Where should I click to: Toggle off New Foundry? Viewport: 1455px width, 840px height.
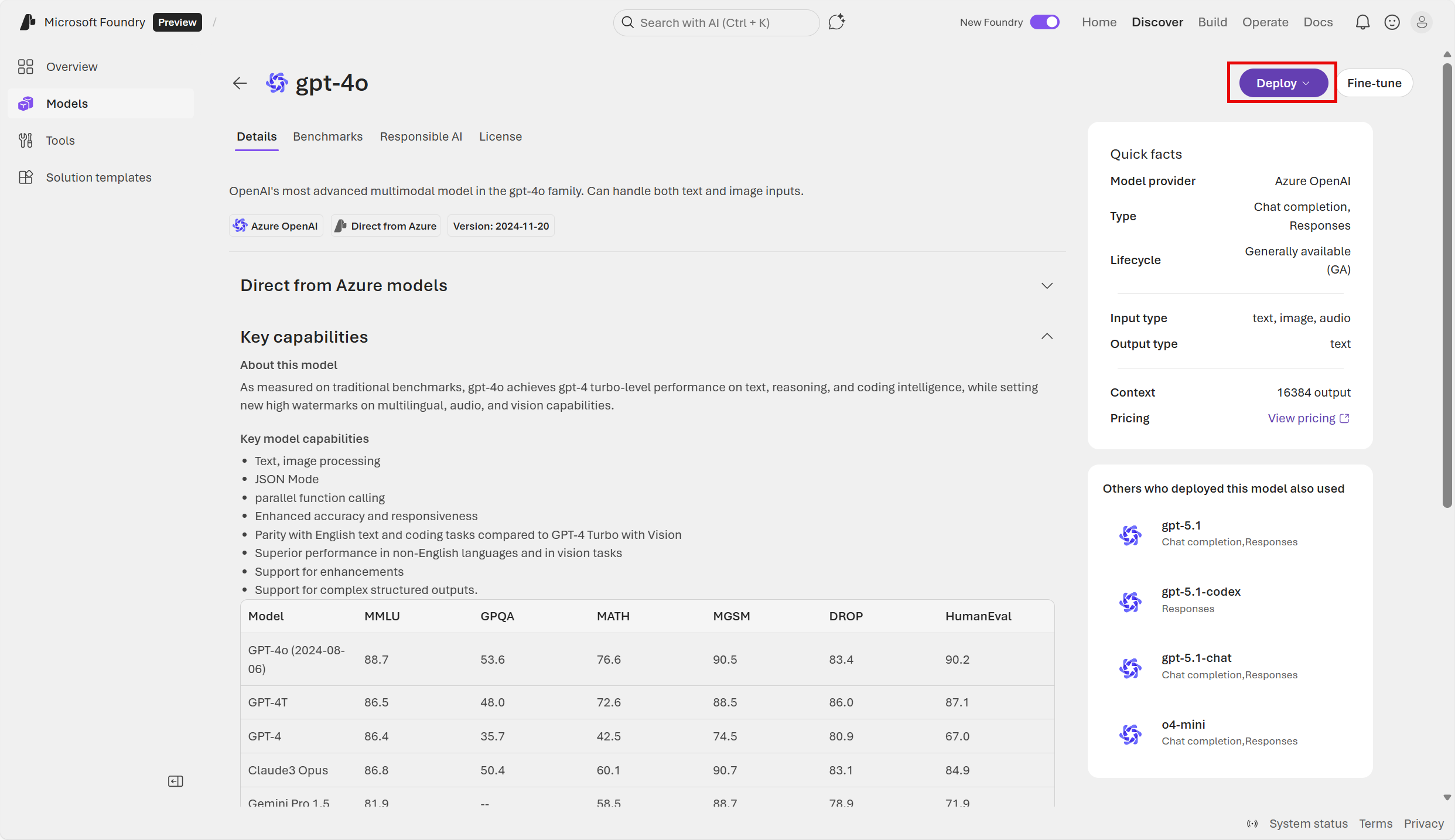tap(1045, 22)
